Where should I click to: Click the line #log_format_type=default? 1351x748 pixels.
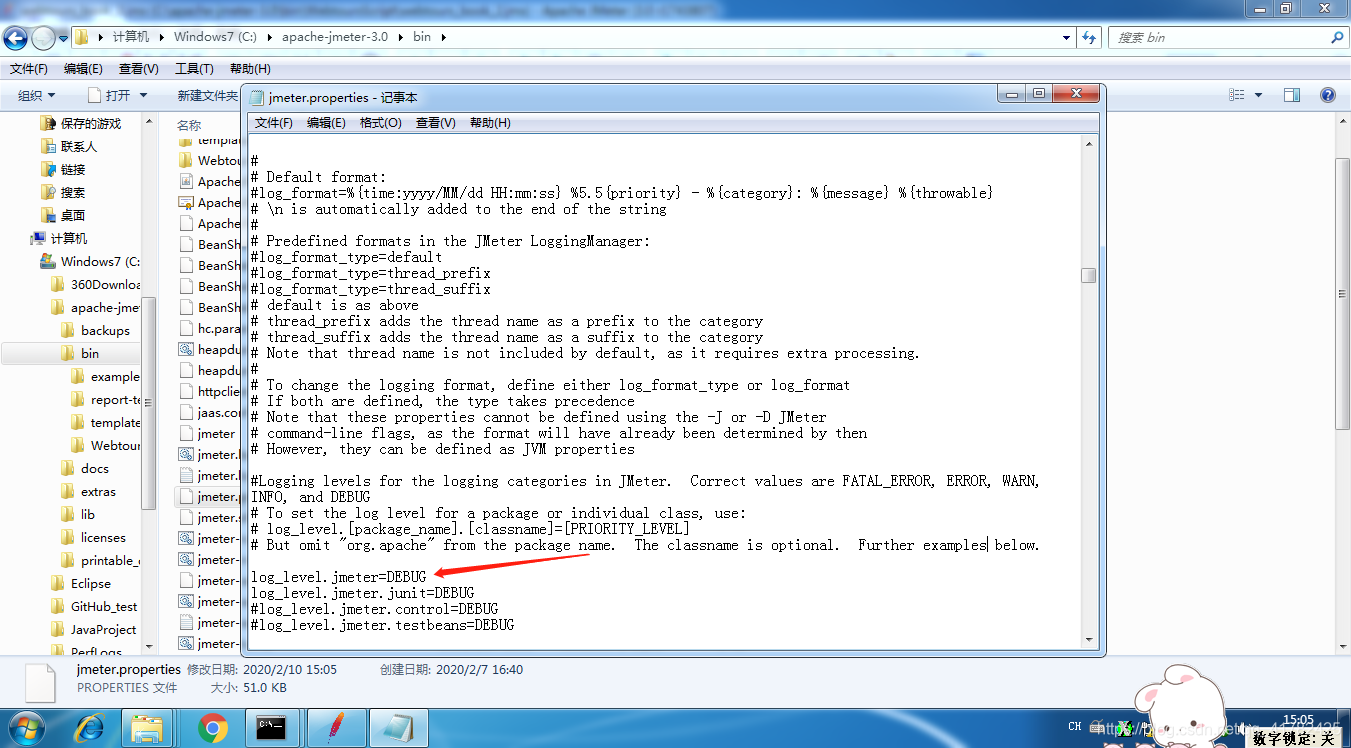tap(347, 257)
